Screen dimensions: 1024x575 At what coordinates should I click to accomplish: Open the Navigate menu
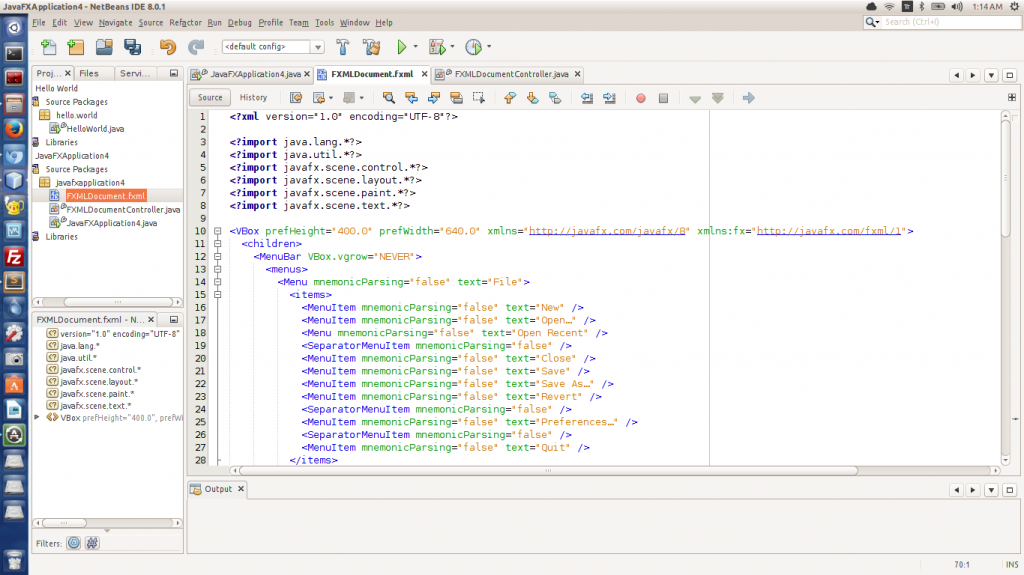116,22
